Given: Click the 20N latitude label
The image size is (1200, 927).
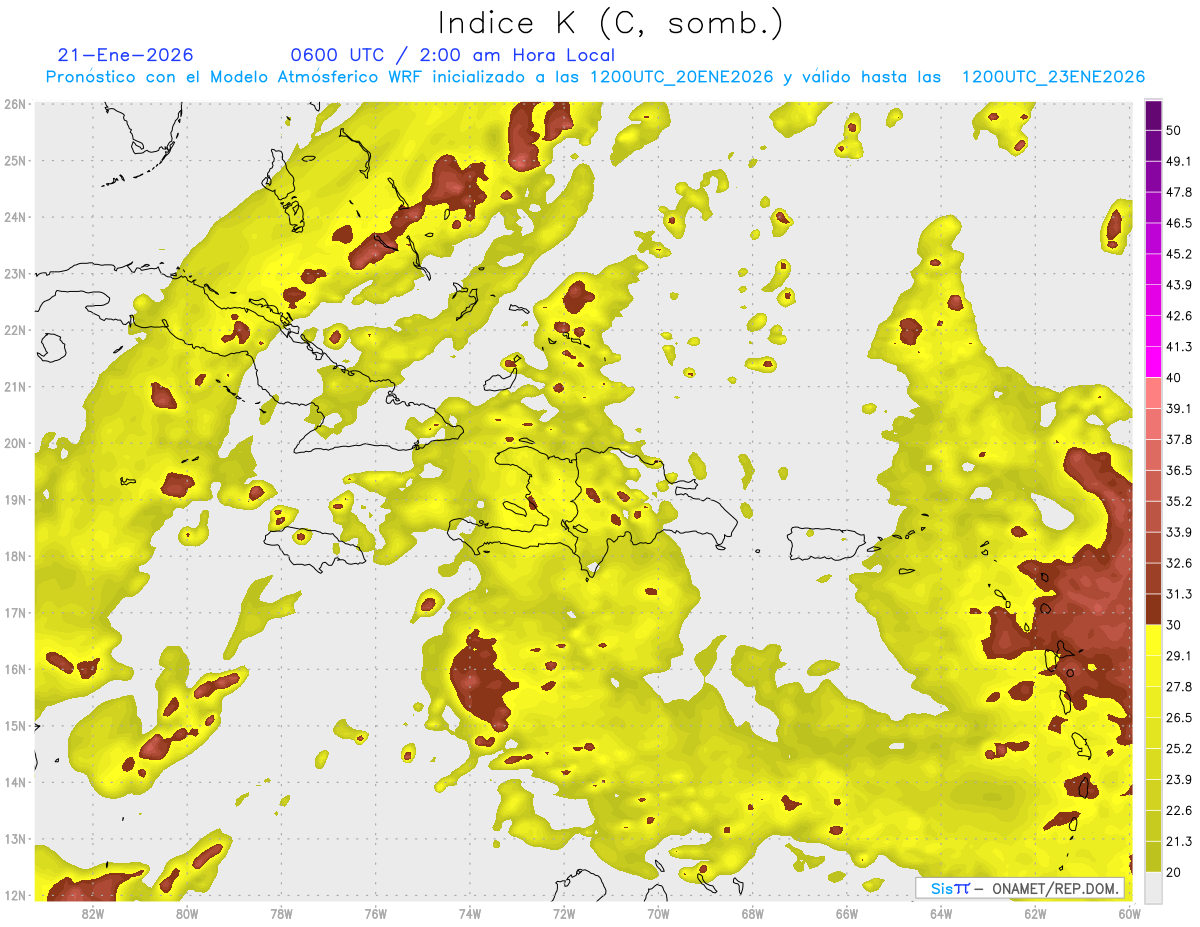Looking at the screenshot, I should click(x=15, y=443).
